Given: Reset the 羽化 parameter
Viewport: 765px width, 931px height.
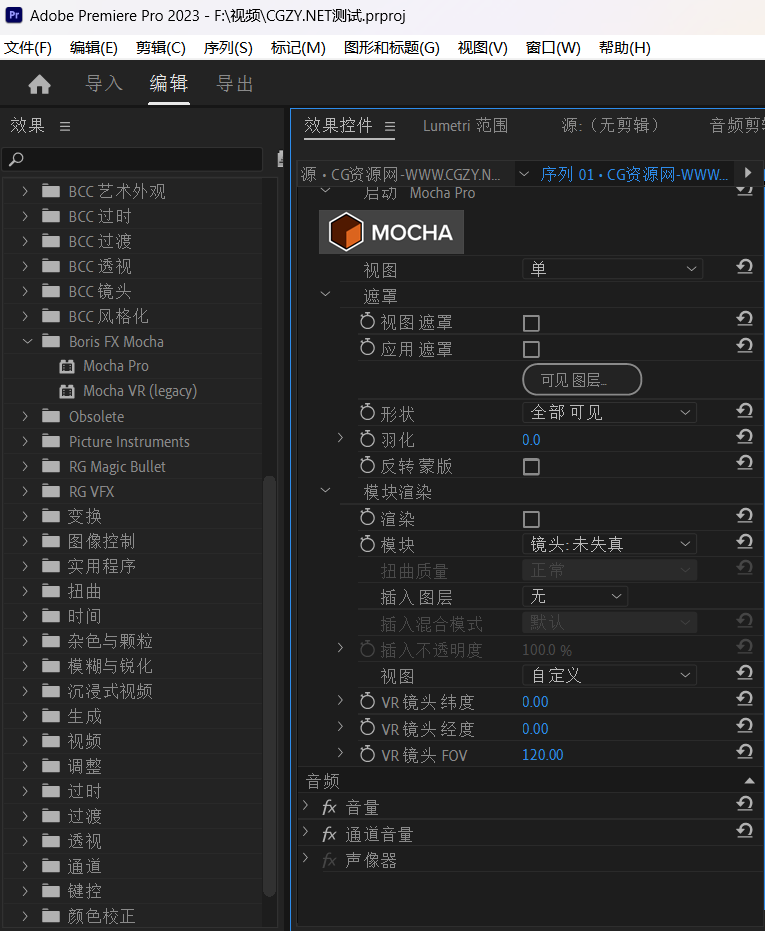Looking at the screenshot, I should pos(744,437).
